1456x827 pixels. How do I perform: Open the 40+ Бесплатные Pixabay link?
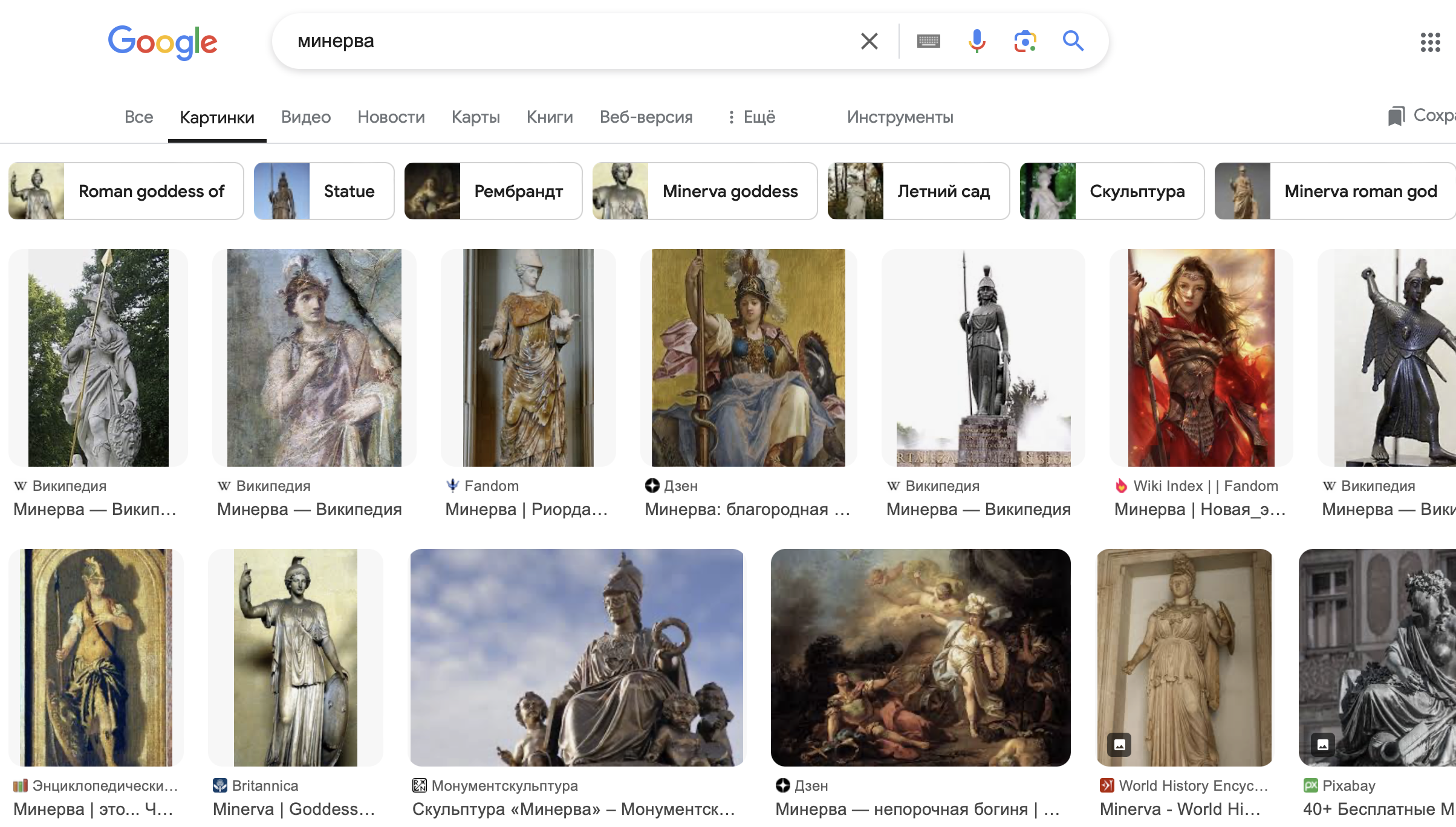coord(1379,809)
